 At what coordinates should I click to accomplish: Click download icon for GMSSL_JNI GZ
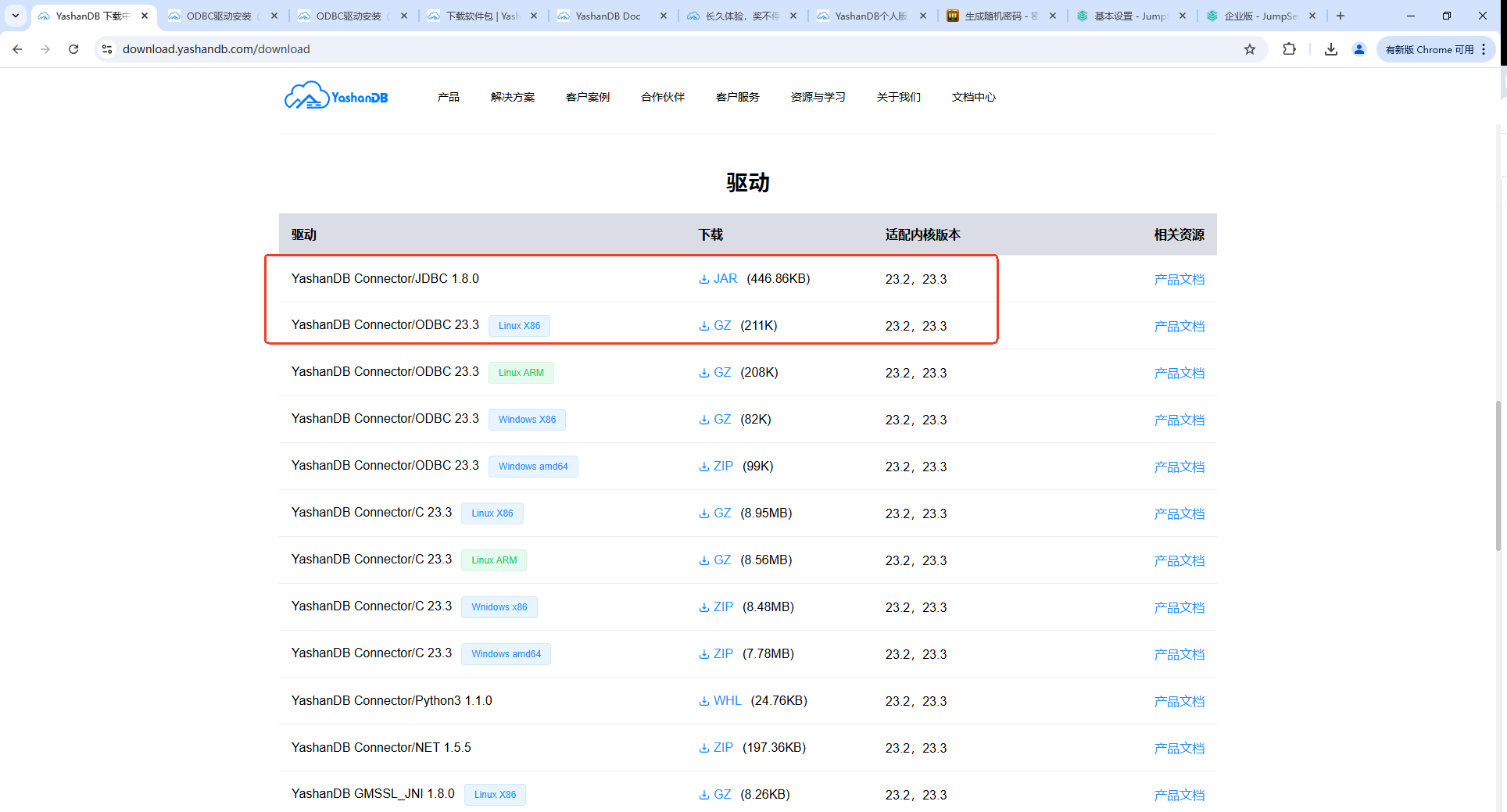(703, 795)
